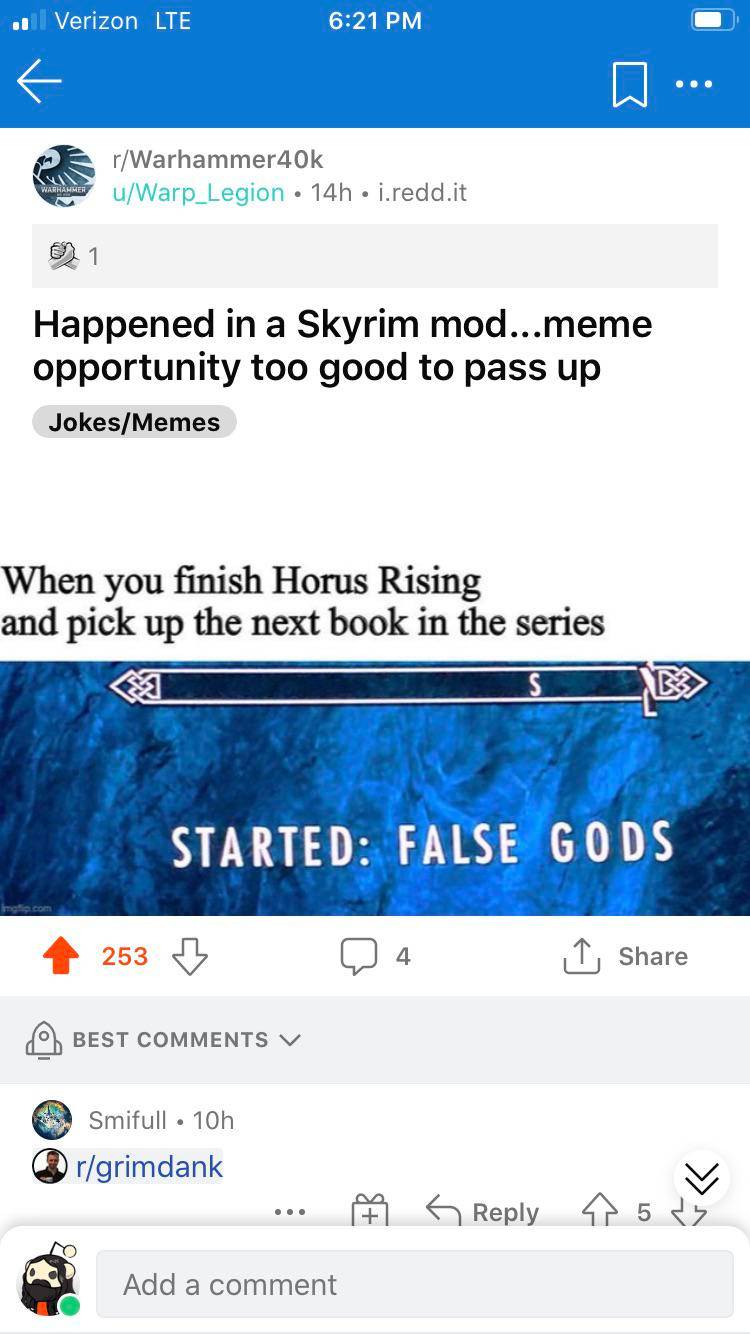This screenshot has width=750, height=1334.
Task: Open the r/Warhammer40k subreddit avatar
Action: point(64,176)
